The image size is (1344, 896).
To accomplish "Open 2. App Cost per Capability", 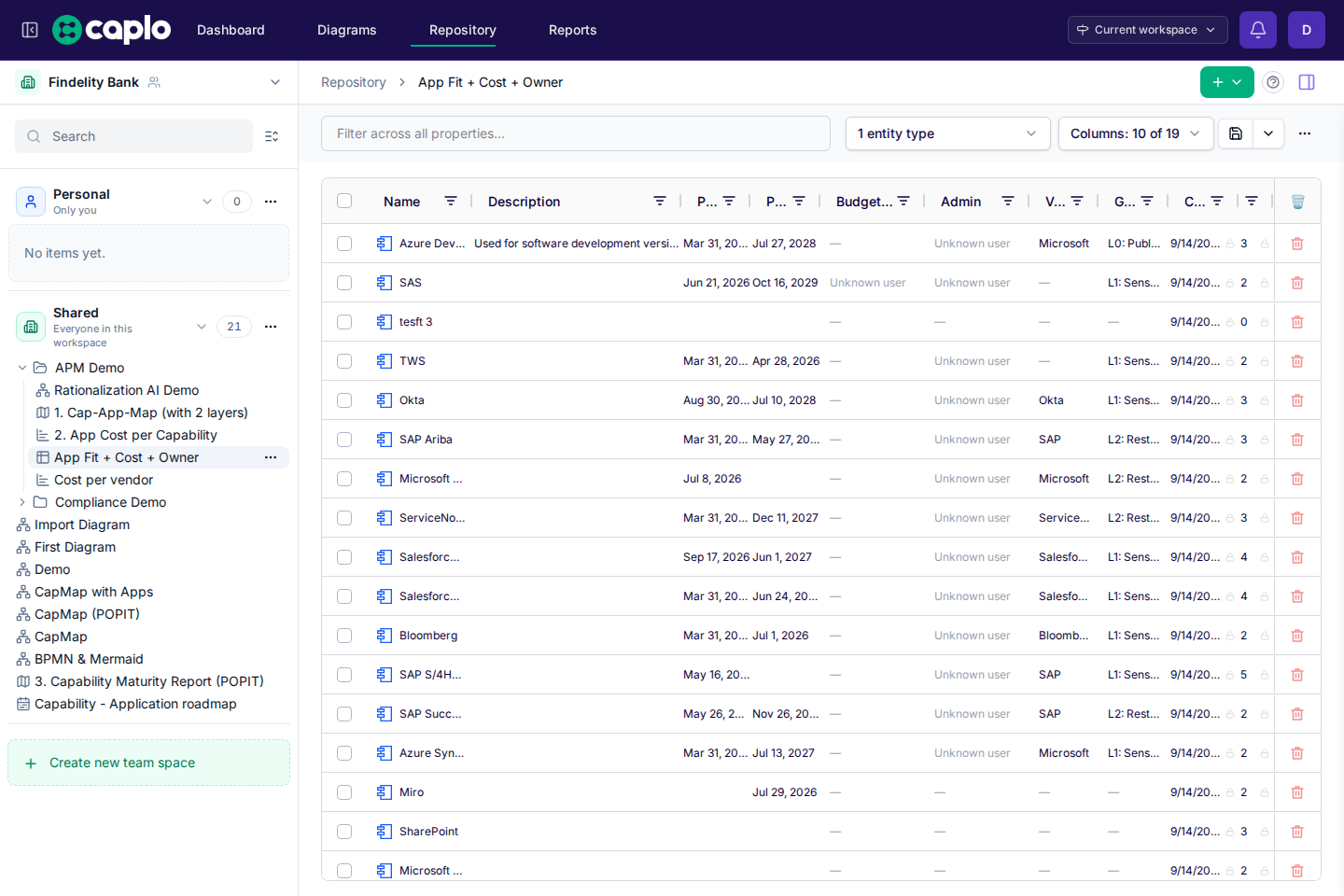I will tap(135, 435).
